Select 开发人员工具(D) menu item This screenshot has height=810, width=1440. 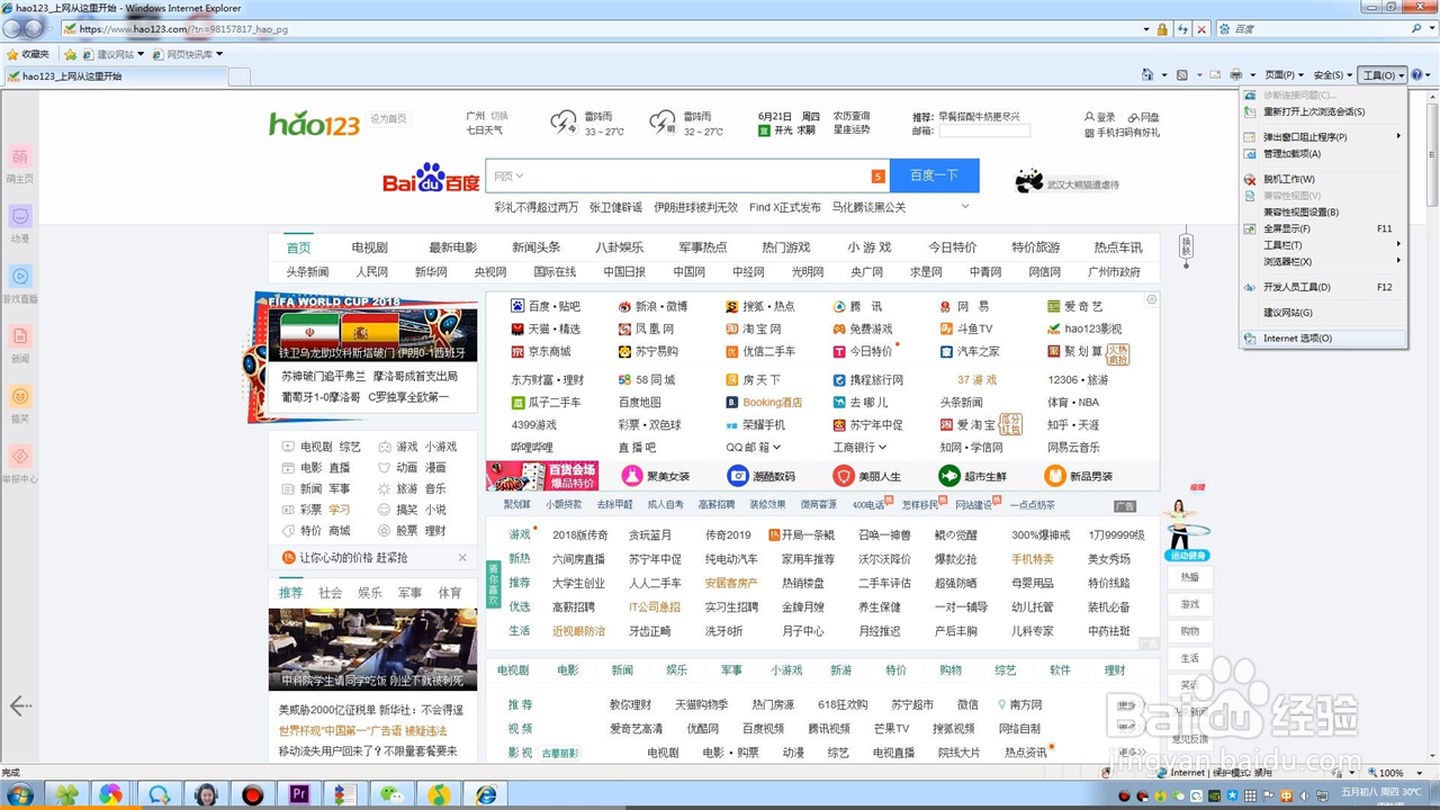(x=1323, y=287)
